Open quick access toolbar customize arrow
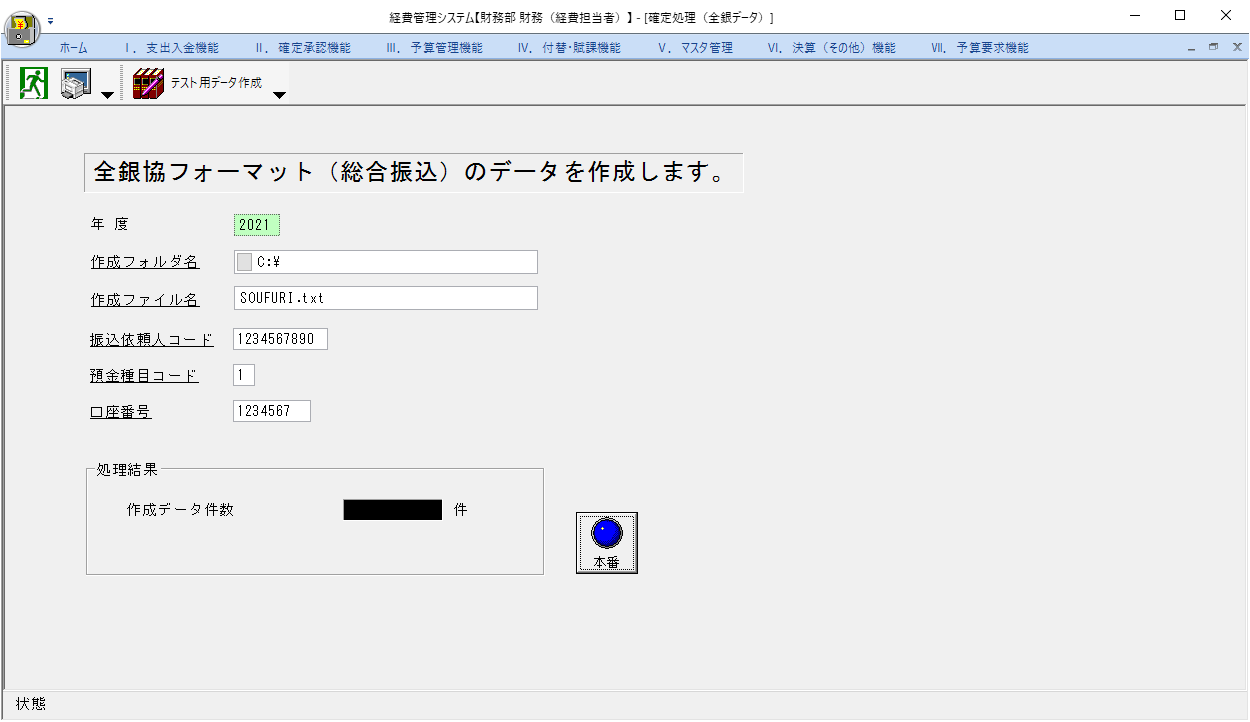Viewport: 1250px width, 722px height. tap(51, 20)
